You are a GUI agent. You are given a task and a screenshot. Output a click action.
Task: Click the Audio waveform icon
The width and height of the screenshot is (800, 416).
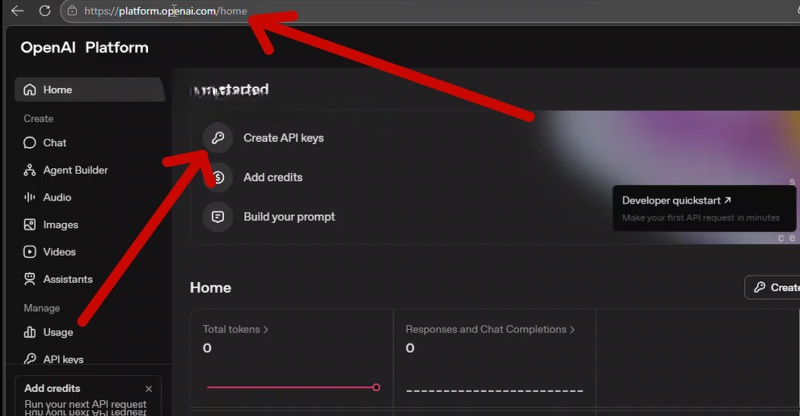point(30,197)
